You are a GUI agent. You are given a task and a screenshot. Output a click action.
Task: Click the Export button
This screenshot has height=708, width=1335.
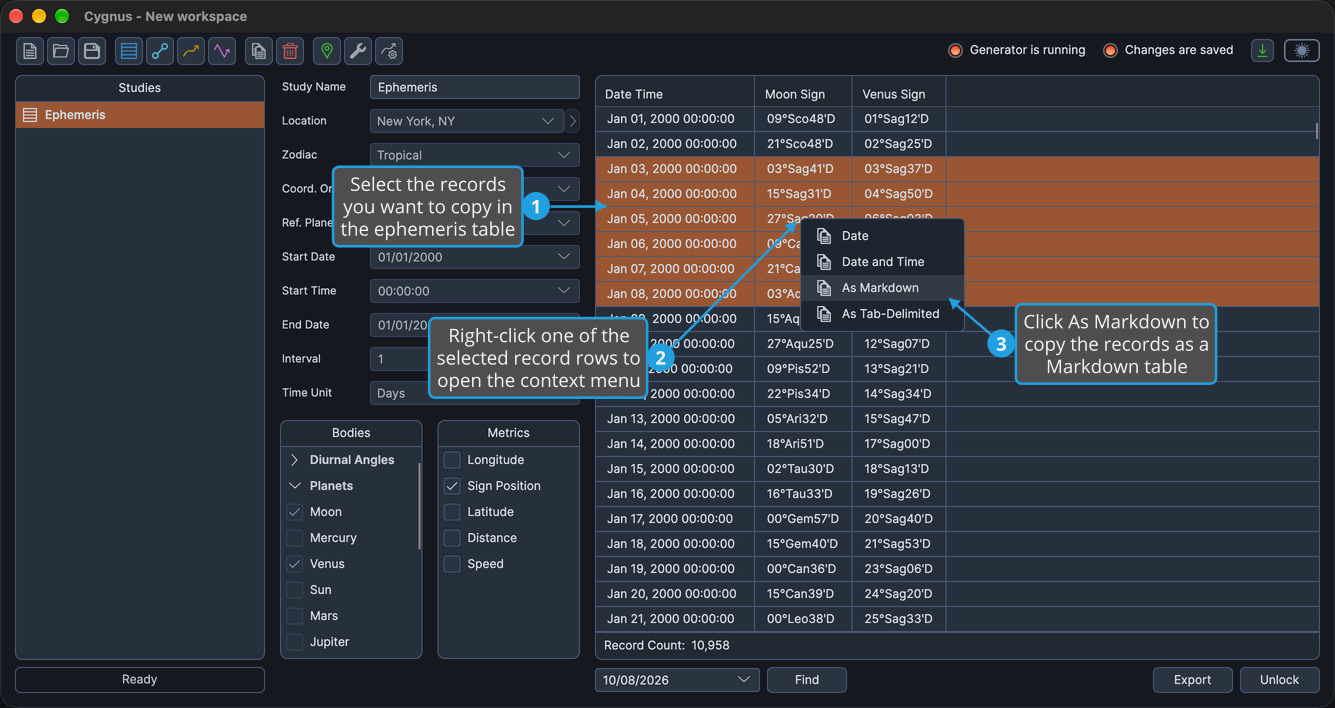(1192, 680)
